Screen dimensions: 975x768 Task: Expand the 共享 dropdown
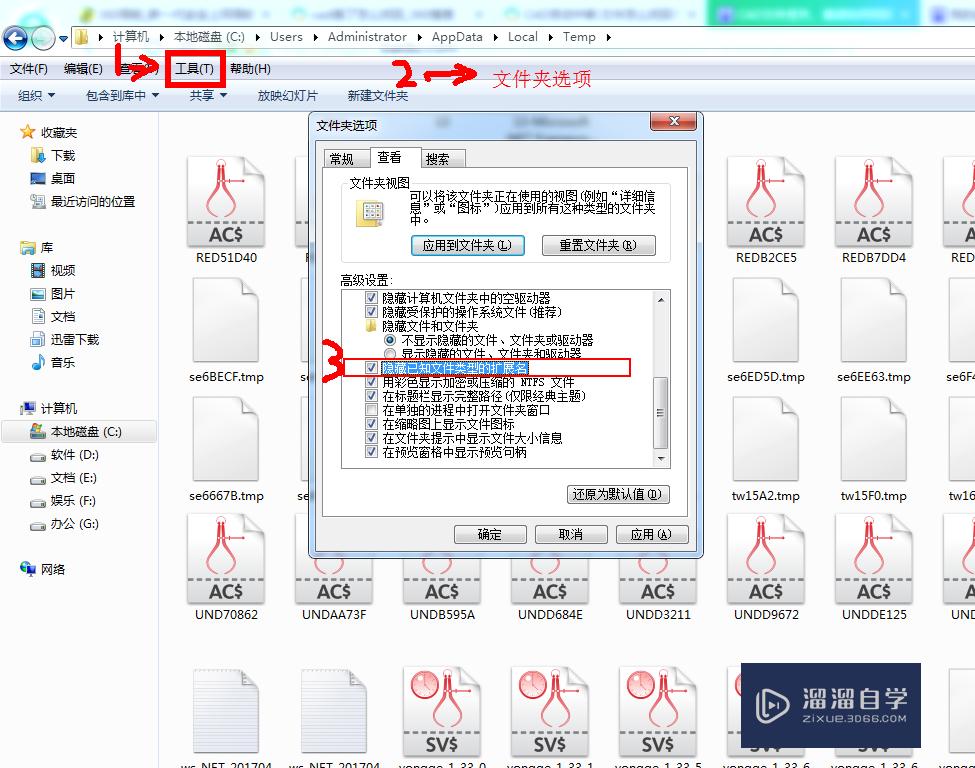click(204, 95)
